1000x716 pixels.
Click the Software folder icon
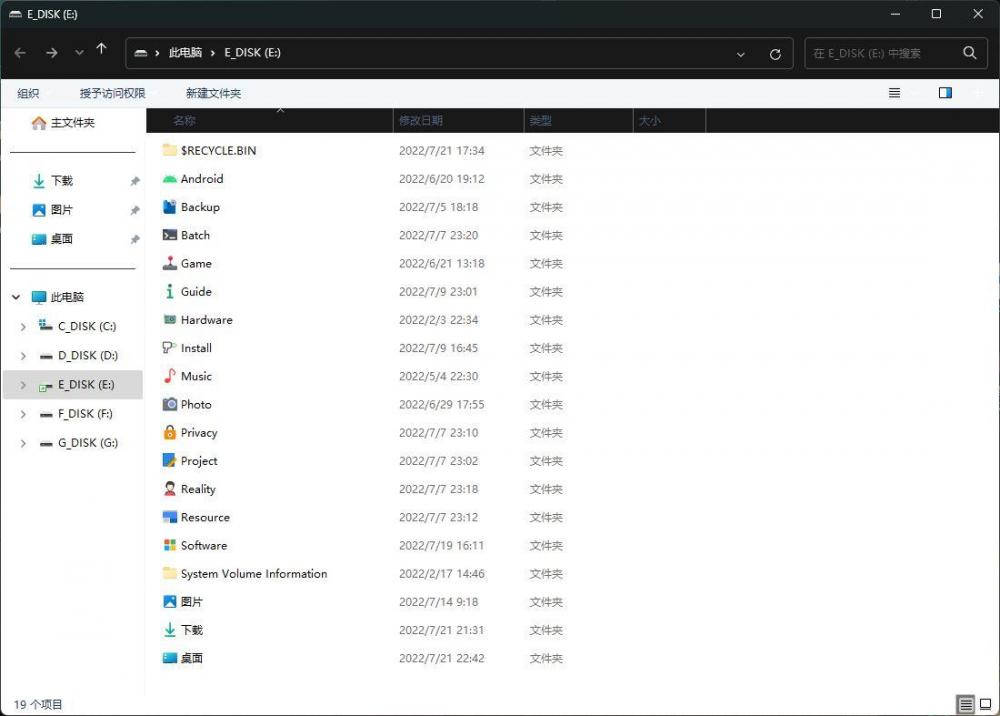coord(170,546)
